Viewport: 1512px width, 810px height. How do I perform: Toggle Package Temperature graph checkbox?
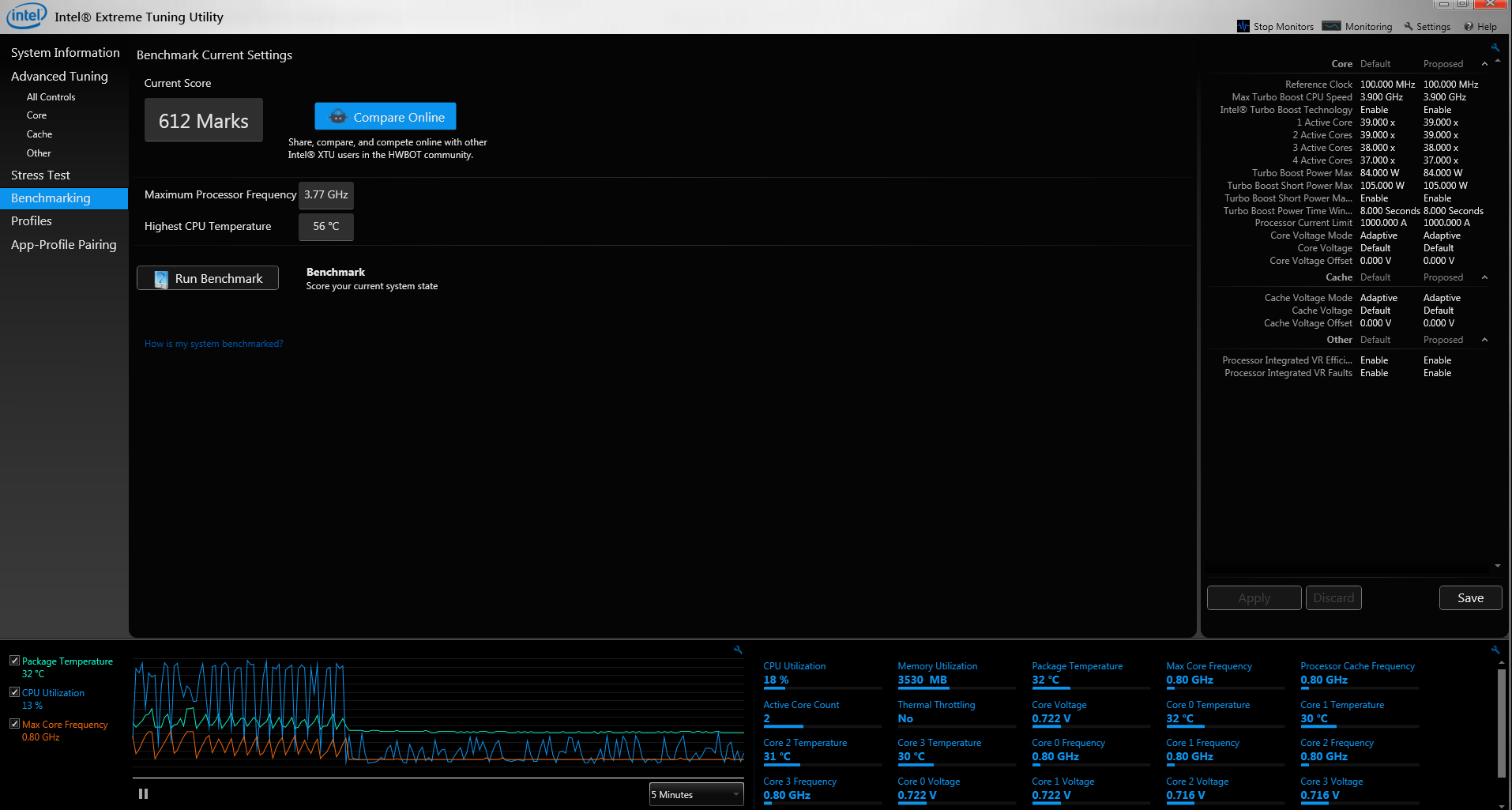coord(14,661)
